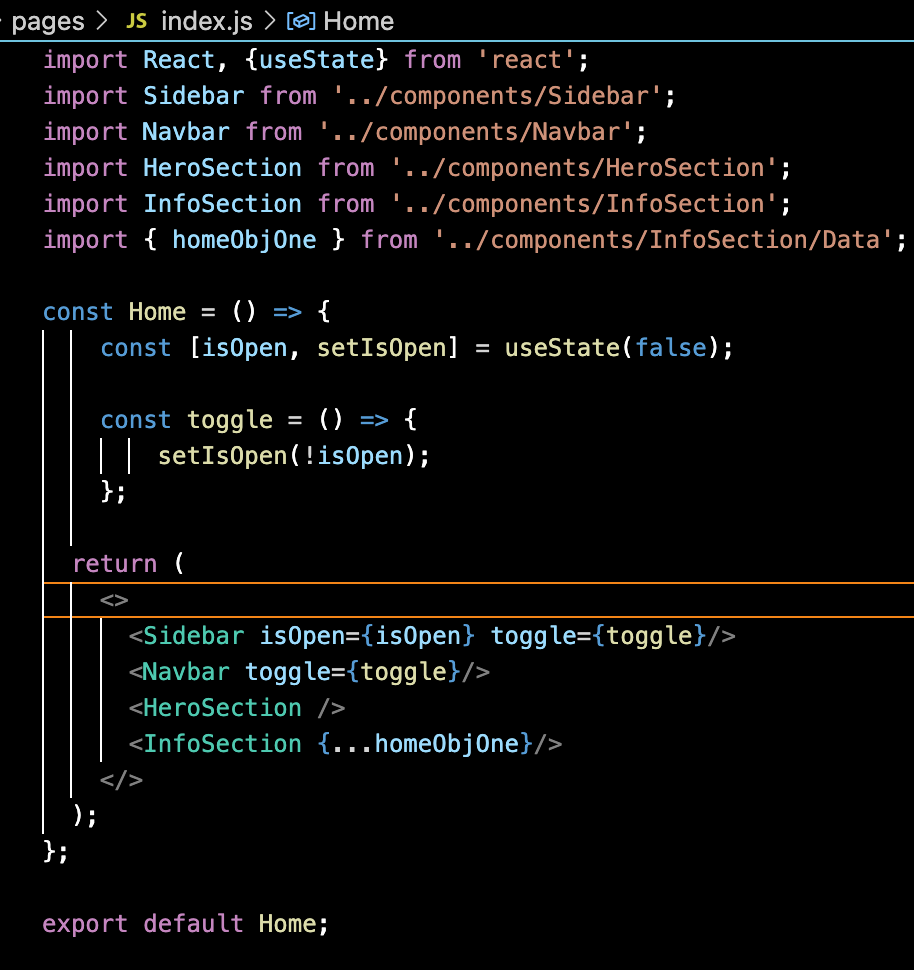The image size is (914, 970).
Task: Click 'useState' in the React import line
Action: [317, 60]
